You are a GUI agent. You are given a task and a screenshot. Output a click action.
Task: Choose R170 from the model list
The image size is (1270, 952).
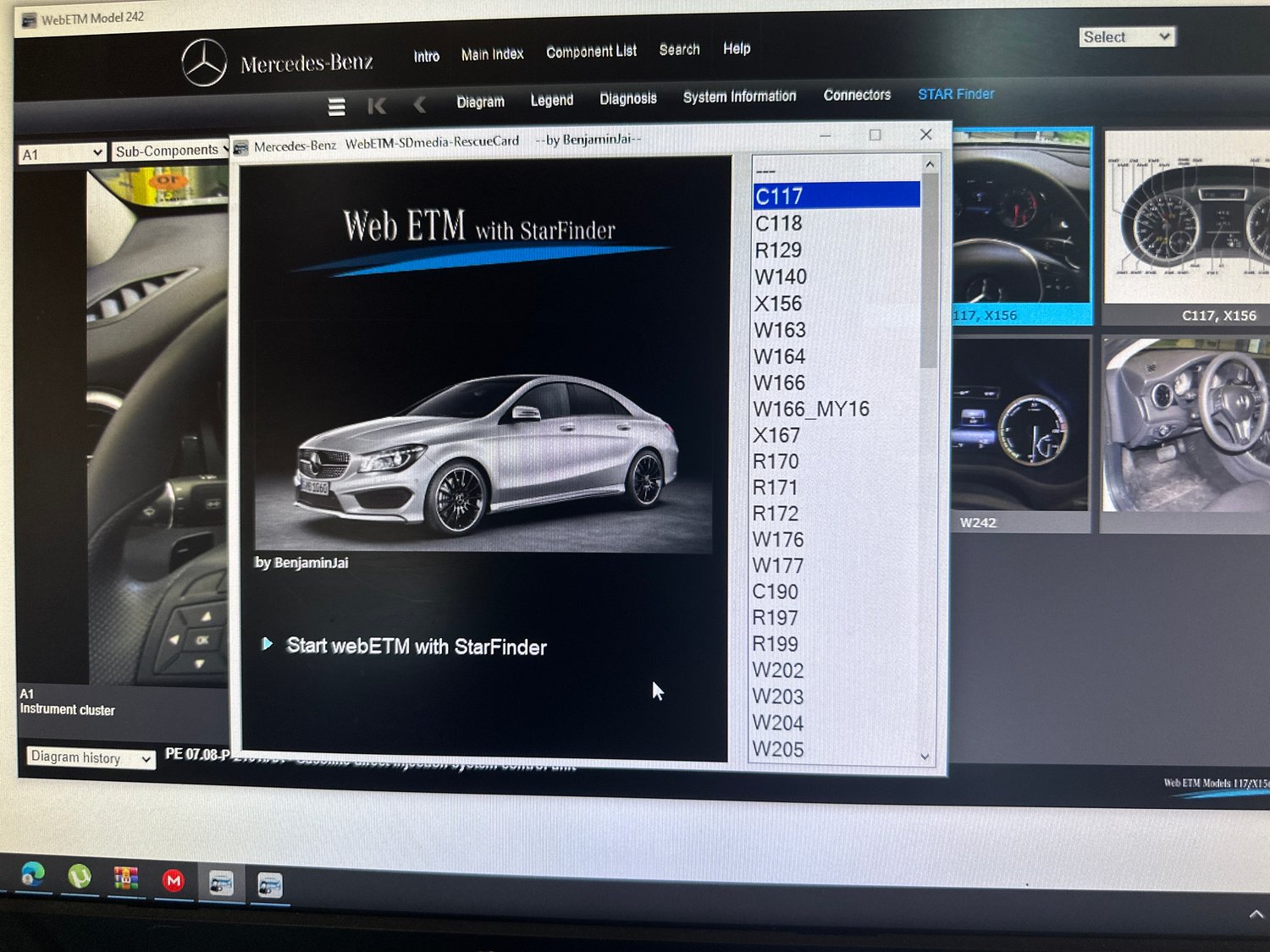click(x=837, y=461)
